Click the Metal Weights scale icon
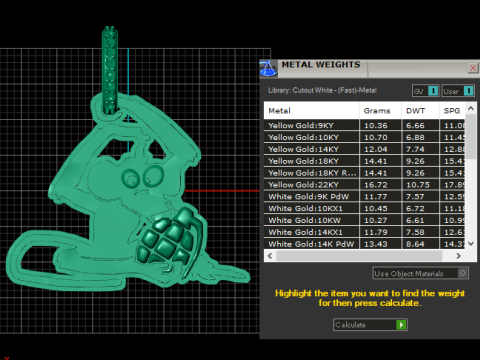Screen dimensions: 480x360 [x=268, y=68]
